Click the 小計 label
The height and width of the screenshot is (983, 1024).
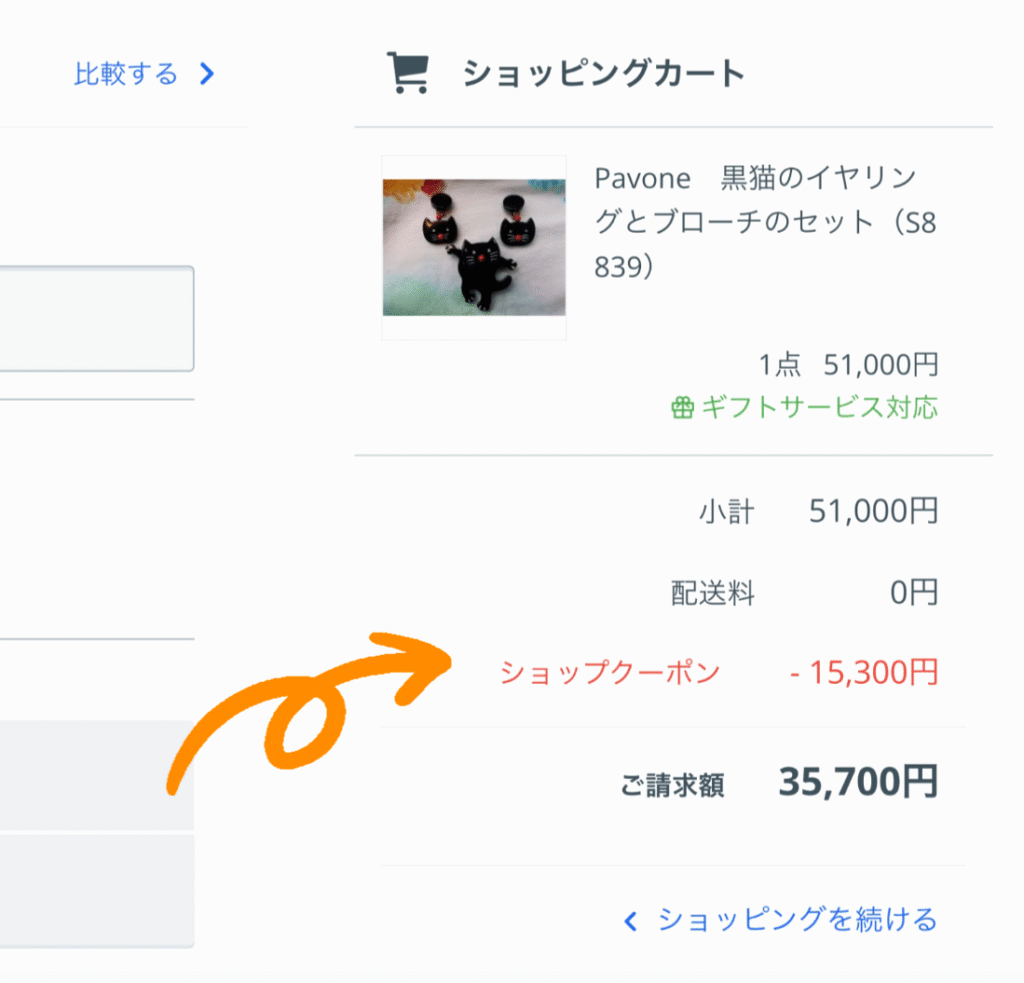(x=726, y=513)
